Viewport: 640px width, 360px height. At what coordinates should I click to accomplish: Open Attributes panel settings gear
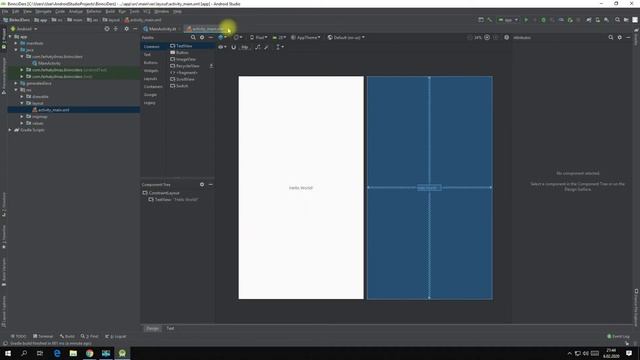coord(620,37)
